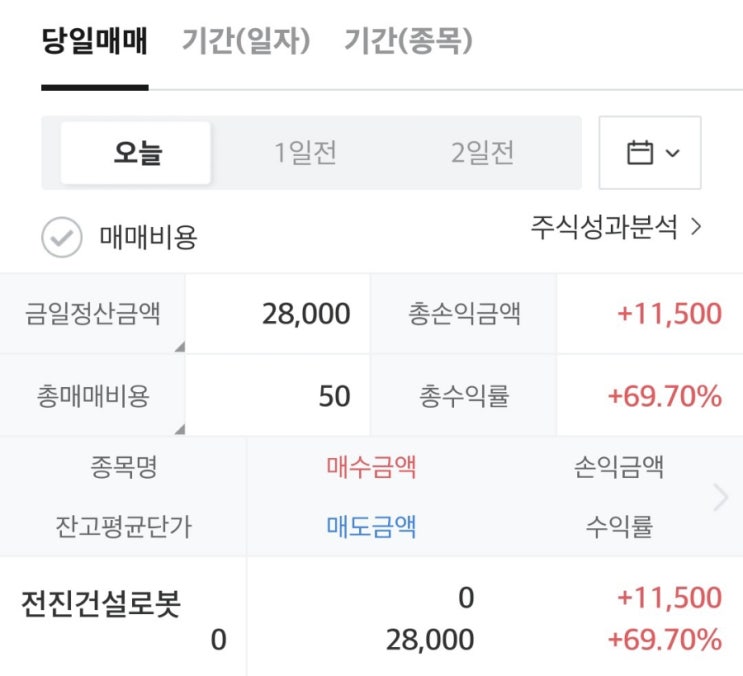This screenshot has height=676, width=743.
Task: Switch to 당일매매 tab
Action: coord(94,42)
